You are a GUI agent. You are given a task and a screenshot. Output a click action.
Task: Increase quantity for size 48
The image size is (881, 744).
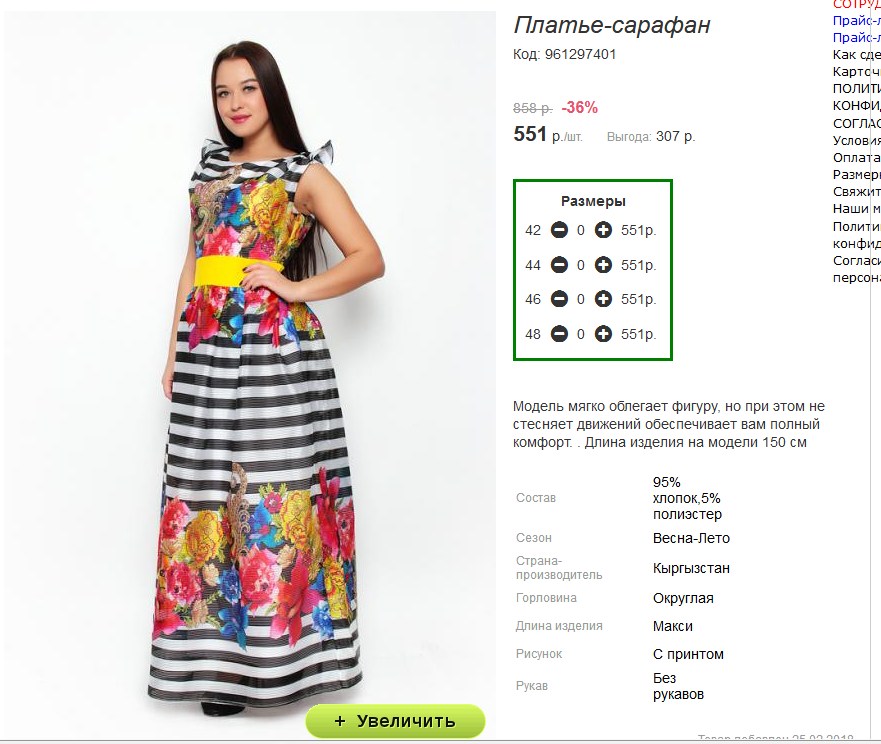point(603,334)
